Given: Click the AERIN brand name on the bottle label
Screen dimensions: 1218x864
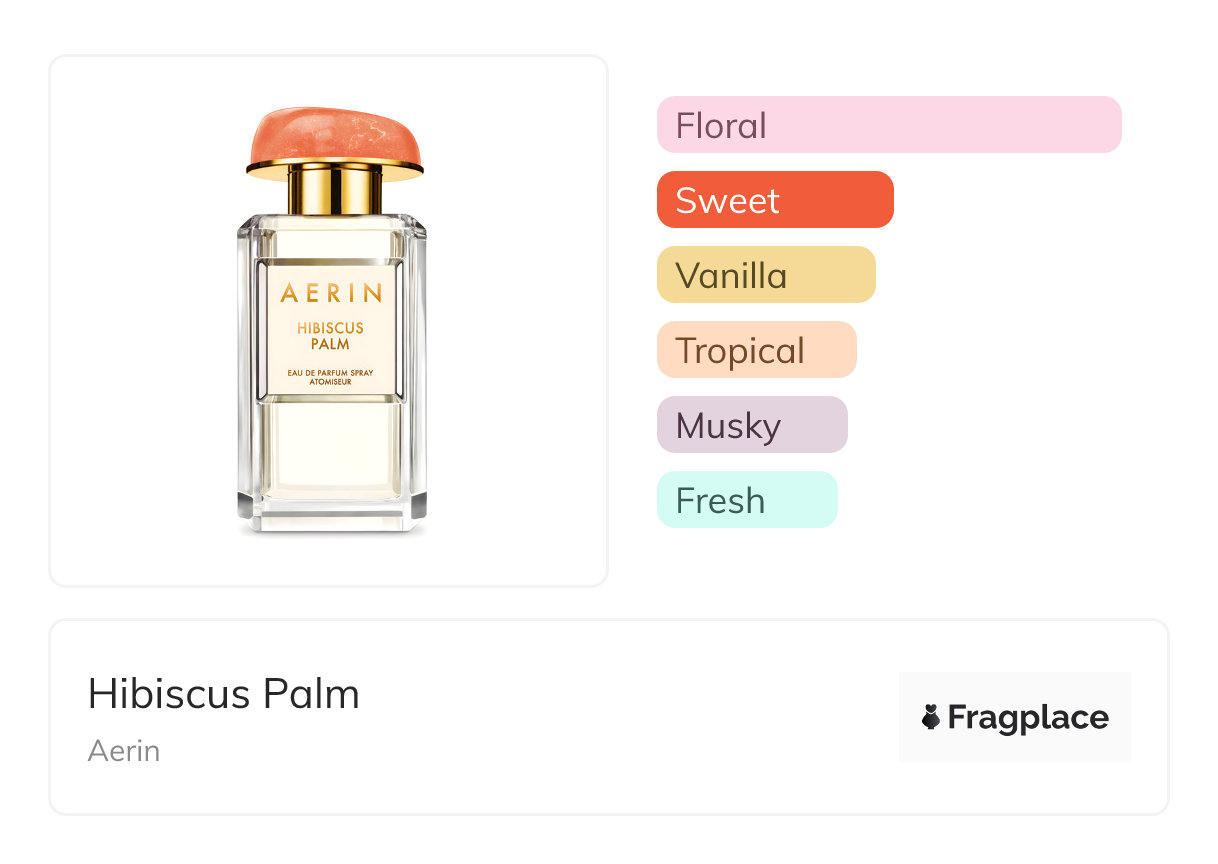Looking at the screenshot, I should coord(331,293).
